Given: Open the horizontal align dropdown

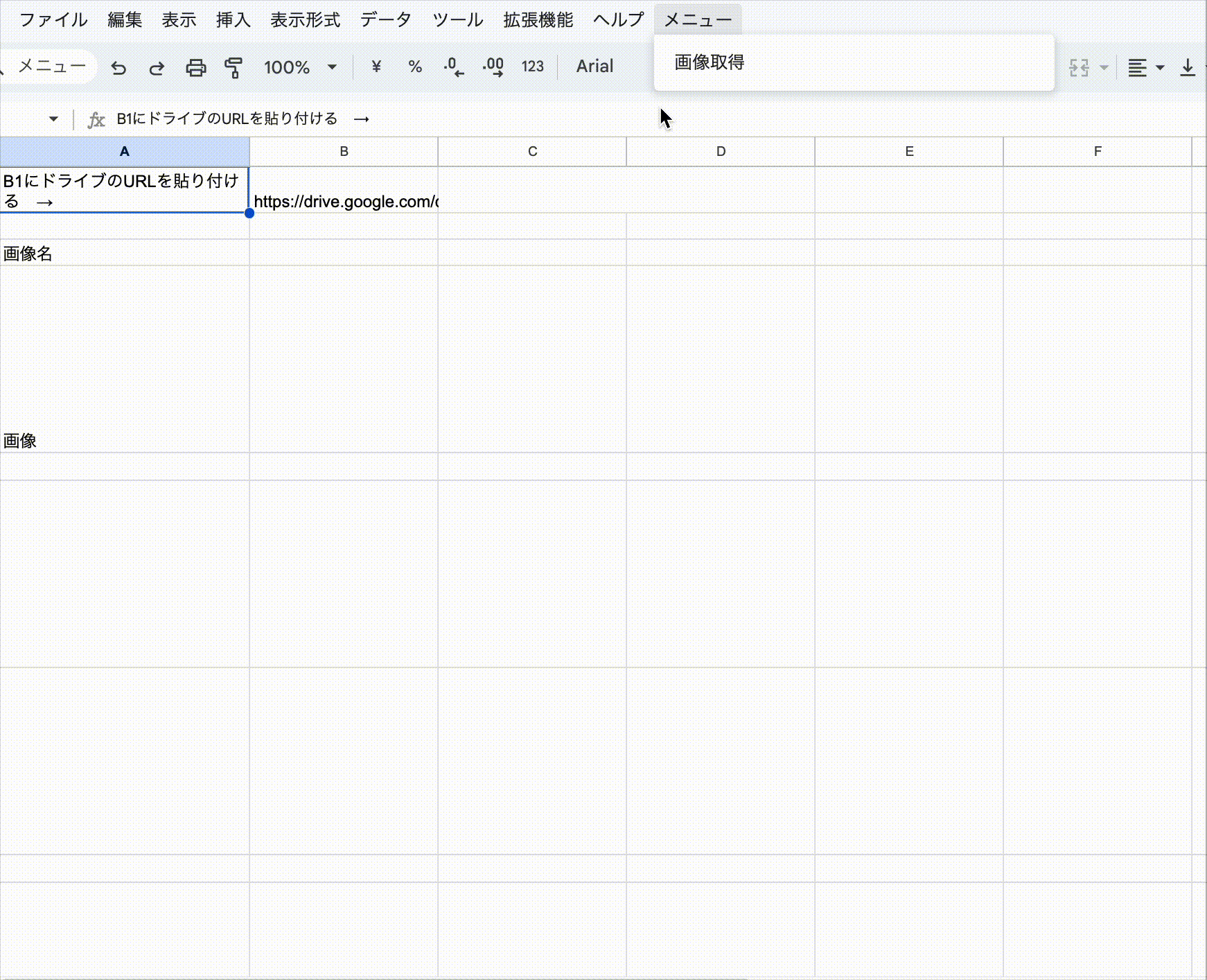Looking at the screenshot, I should [1145, 67].
